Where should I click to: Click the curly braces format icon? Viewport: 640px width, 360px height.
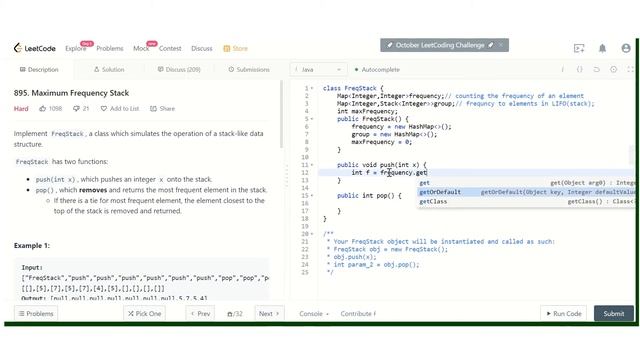point(580,69)
